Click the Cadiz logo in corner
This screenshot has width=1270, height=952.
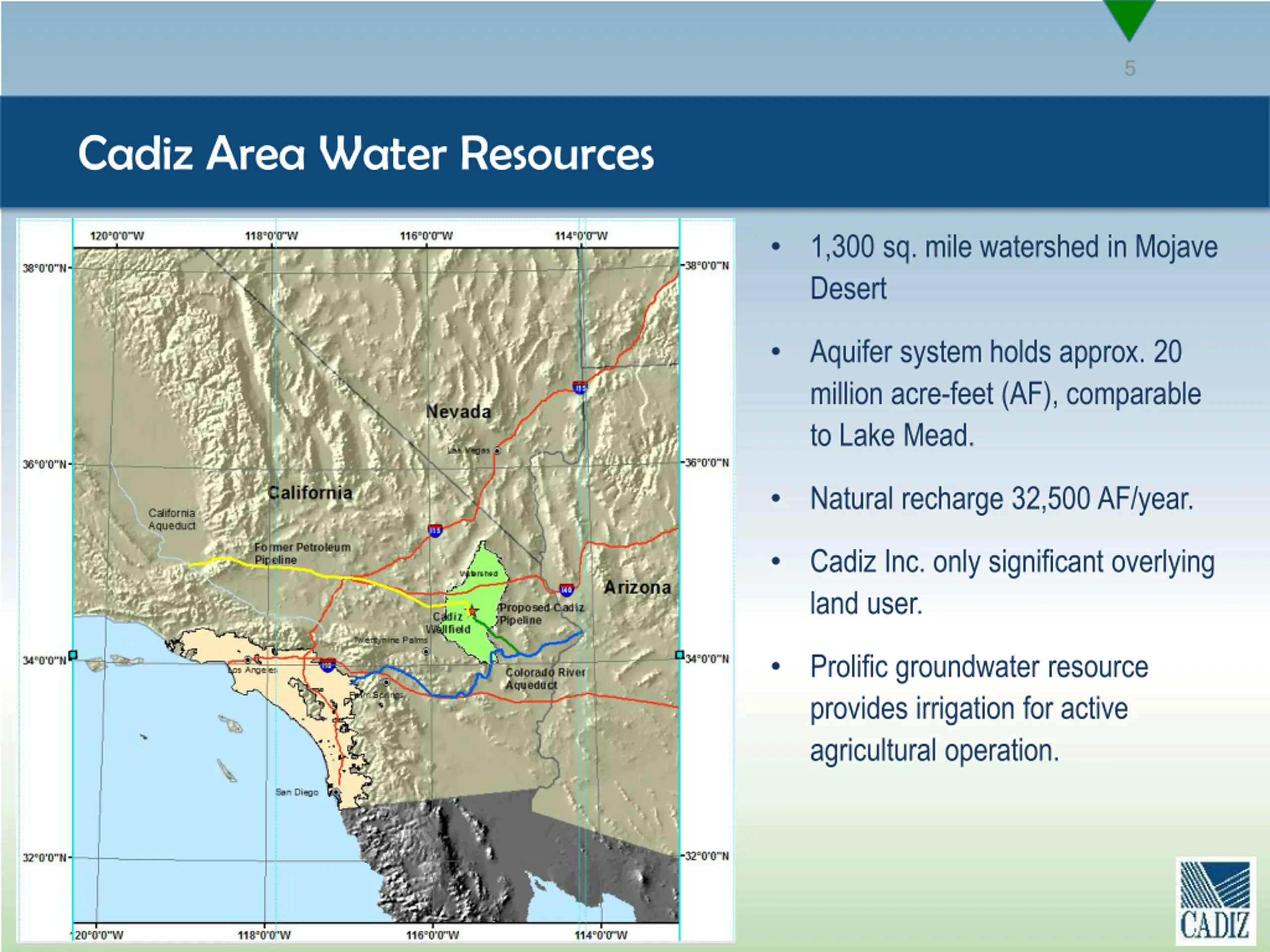pos(1215,901)
